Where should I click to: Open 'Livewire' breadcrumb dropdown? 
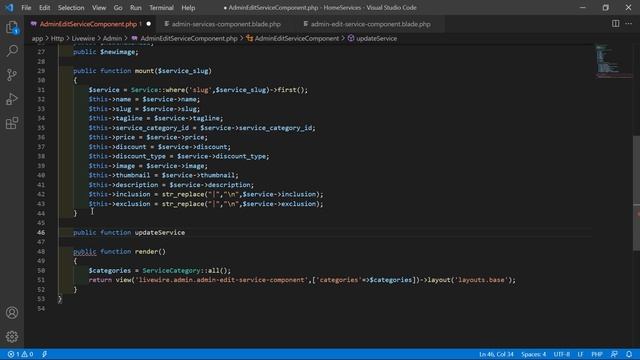83,38
